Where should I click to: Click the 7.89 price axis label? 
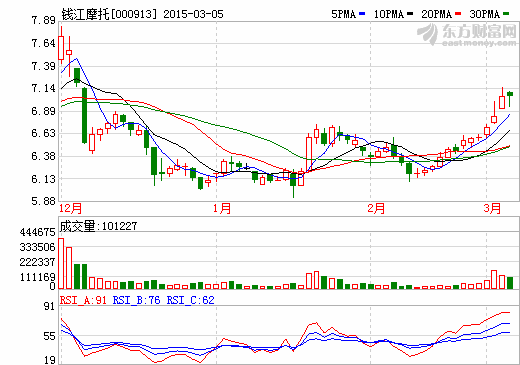point(43,21)
